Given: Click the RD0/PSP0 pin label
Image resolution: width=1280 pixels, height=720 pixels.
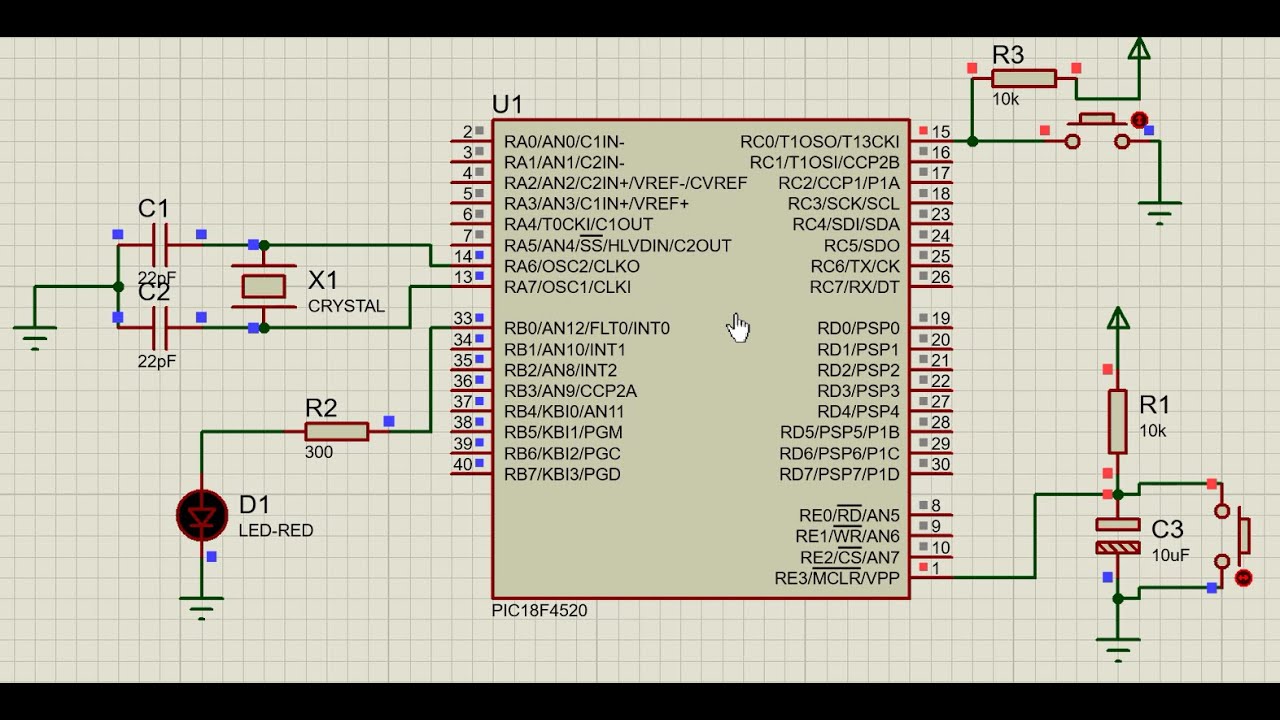Looking at the screenshot, I should [x=858, y=328].
